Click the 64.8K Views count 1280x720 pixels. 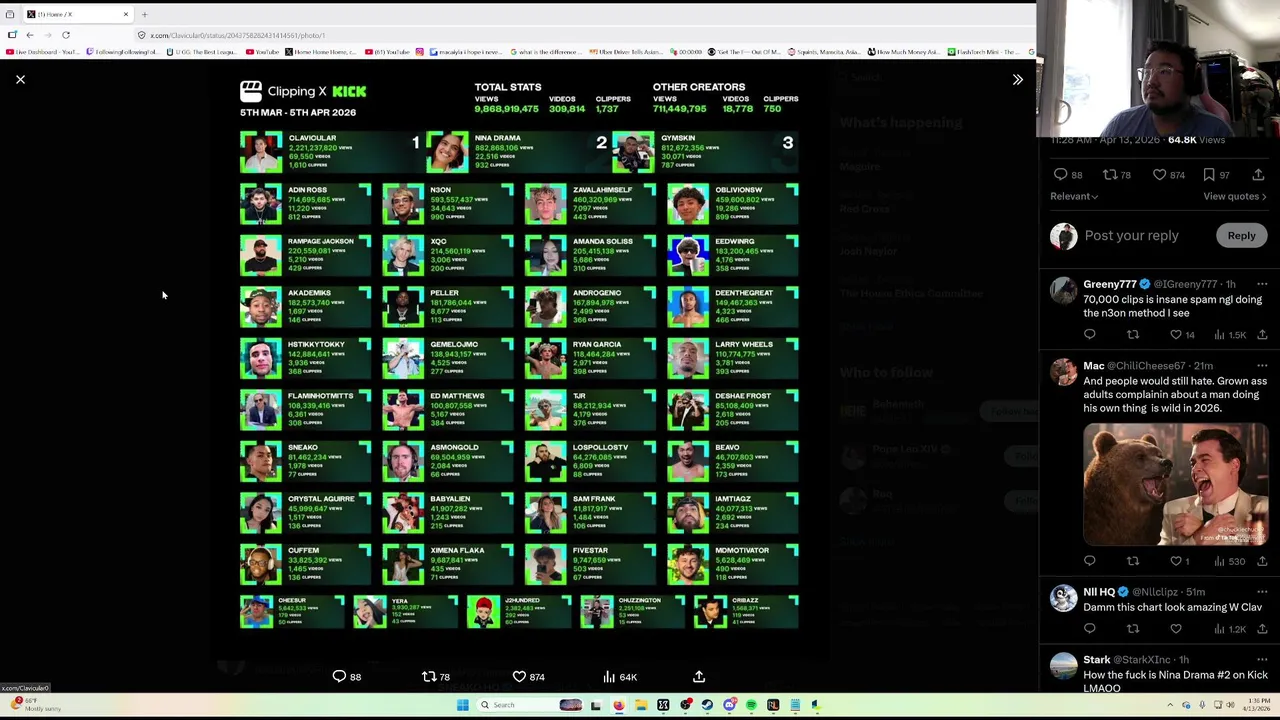1196,140
